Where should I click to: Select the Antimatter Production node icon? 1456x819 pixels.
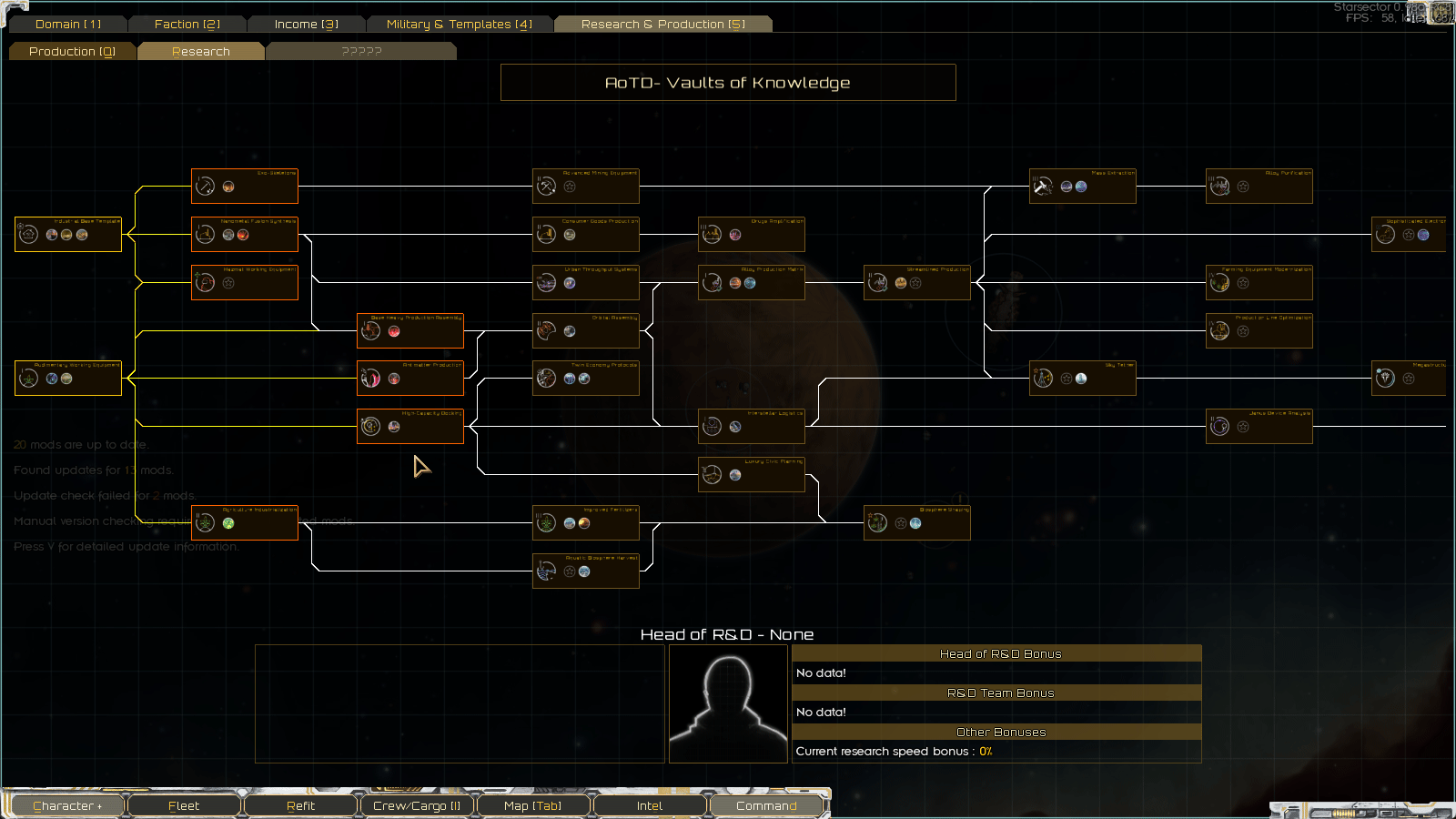pos(371,379)
